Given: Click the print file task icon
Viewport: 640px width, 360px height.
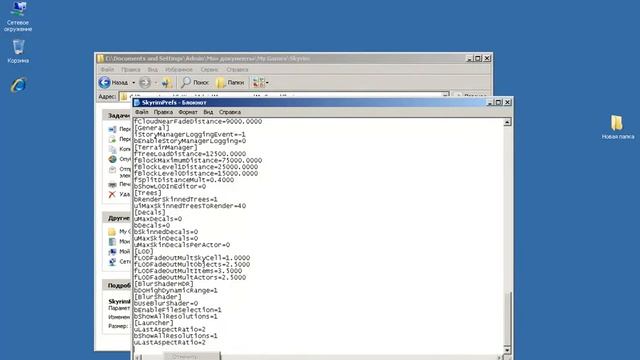Looking at the screenshot, I should pos(112,184).
